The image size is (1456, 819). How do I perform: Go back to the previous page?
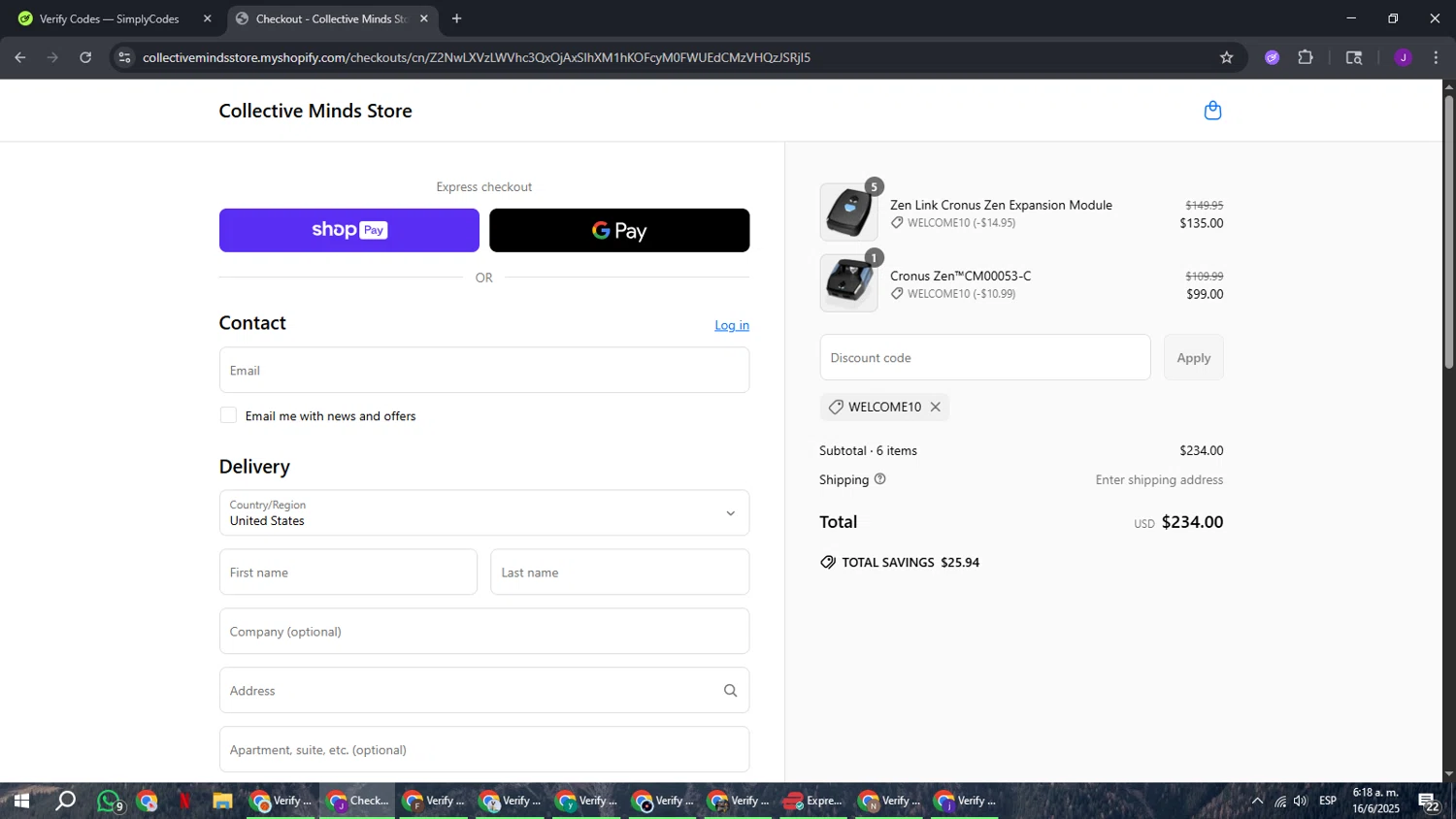pos(20,57)
